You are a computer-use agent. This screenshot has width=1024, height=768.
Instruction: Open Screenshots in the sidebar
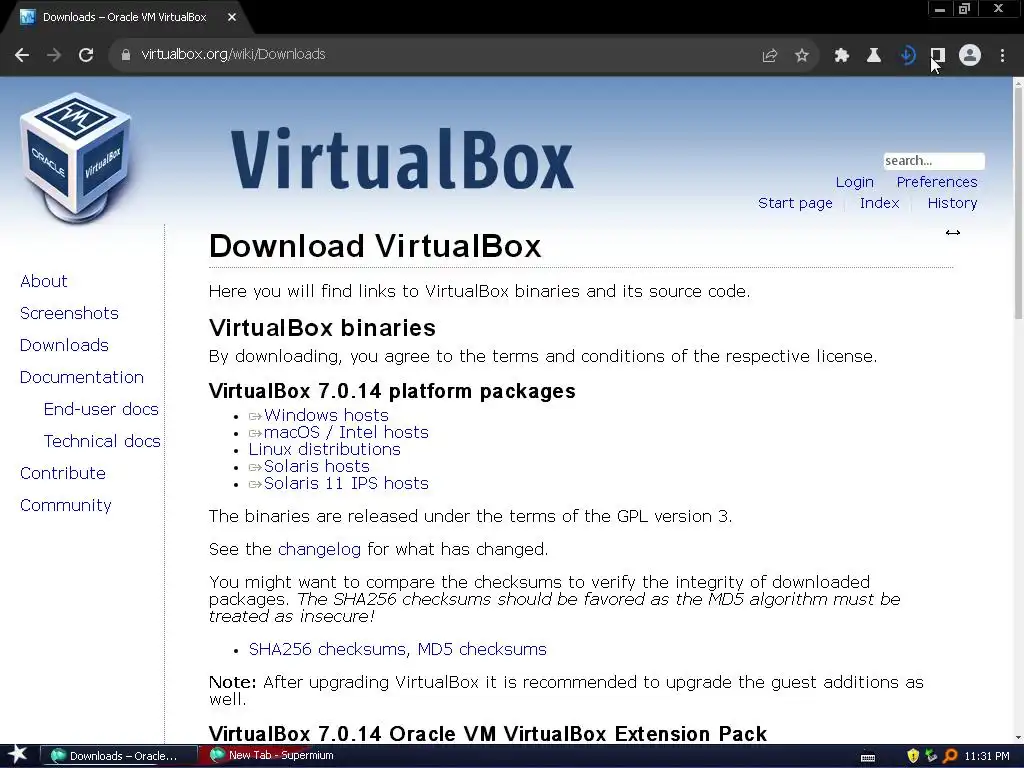point(69,313)
